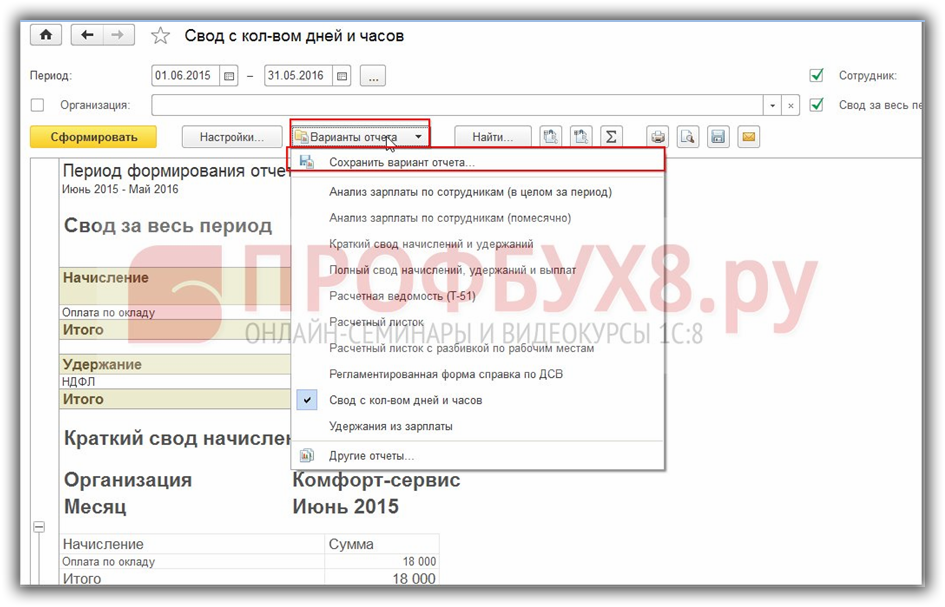This screenshot has height=607, width=945.
Task: Click the print icon in toolbar
Action: (x=657, y=137)
